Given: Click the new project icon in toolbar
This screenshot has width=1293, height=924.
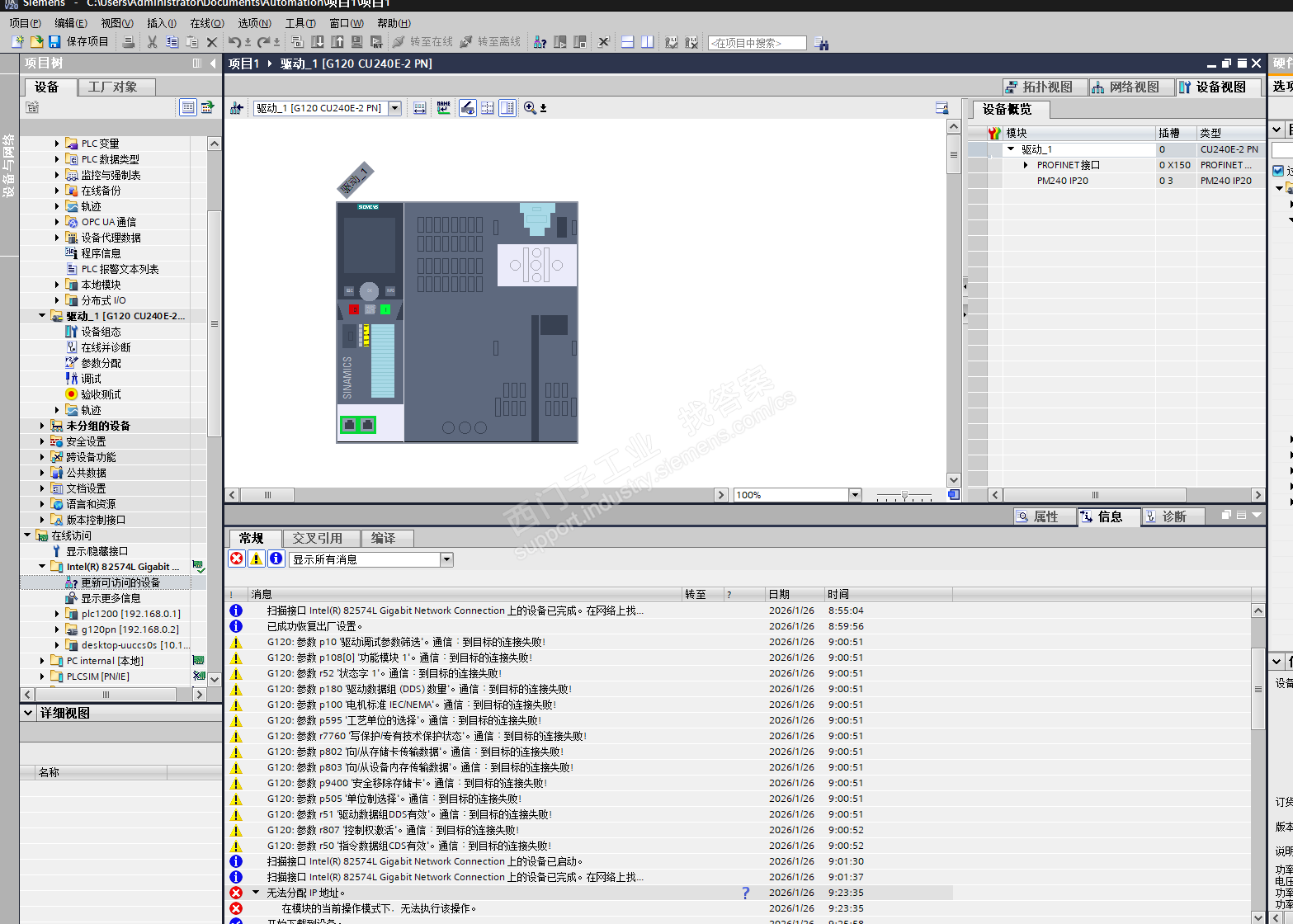Looking at the screenshot, I should click(x=17, y=42).
